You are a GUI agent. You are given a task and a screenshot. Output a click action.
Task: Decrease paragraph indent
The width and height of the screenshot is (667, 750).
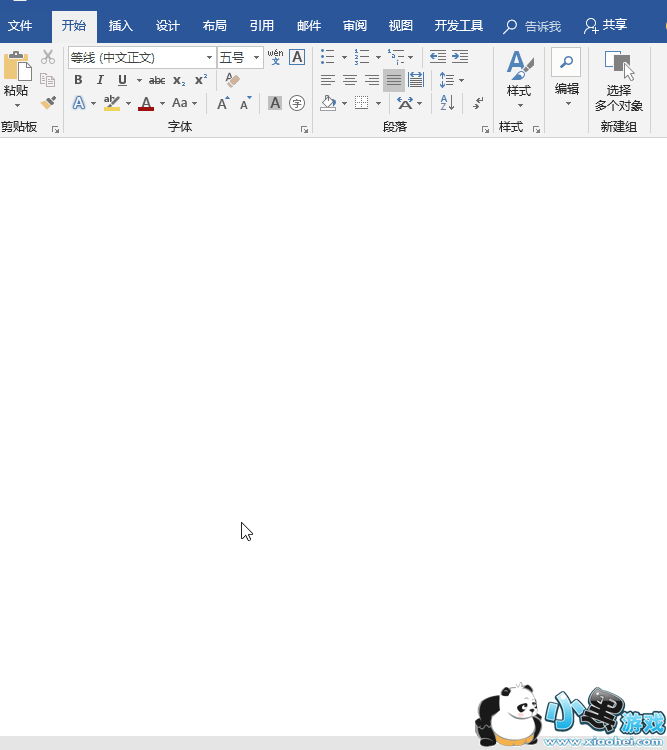coord(438,56)
